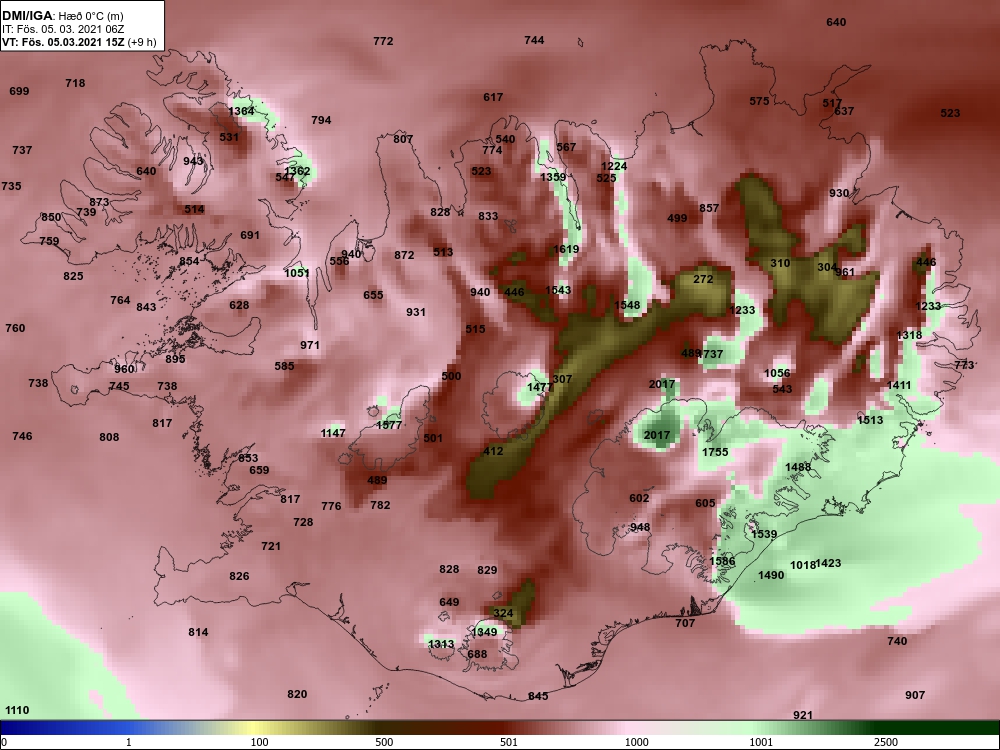
Task: Click the yellow segment of the color bar
Action: click(x=252, y=728)
